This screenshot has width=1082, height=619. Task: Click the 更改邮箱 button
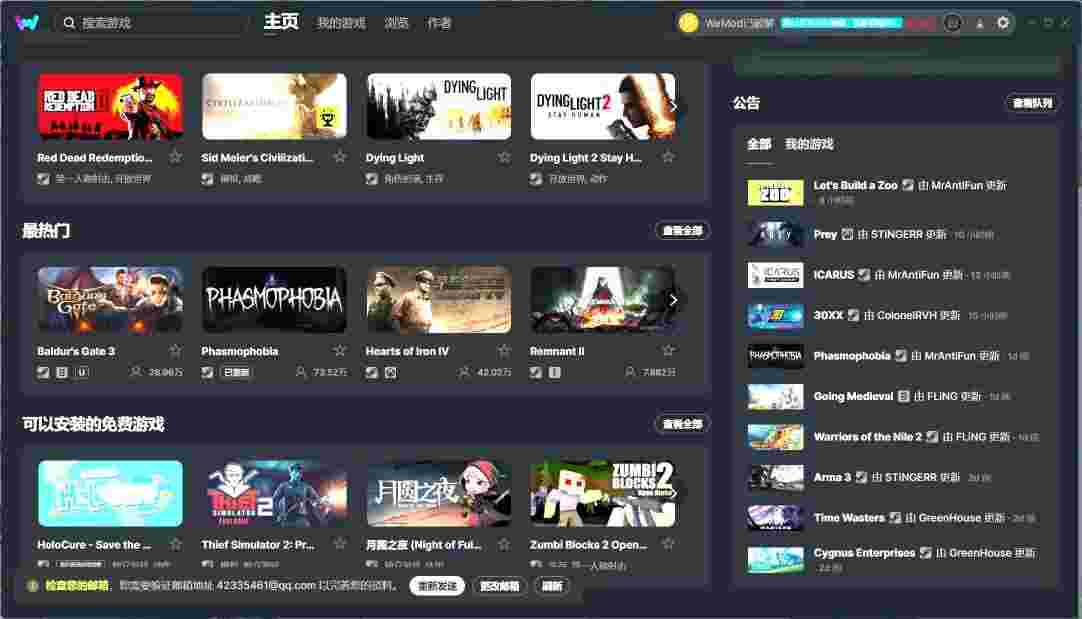coord(500,586)
